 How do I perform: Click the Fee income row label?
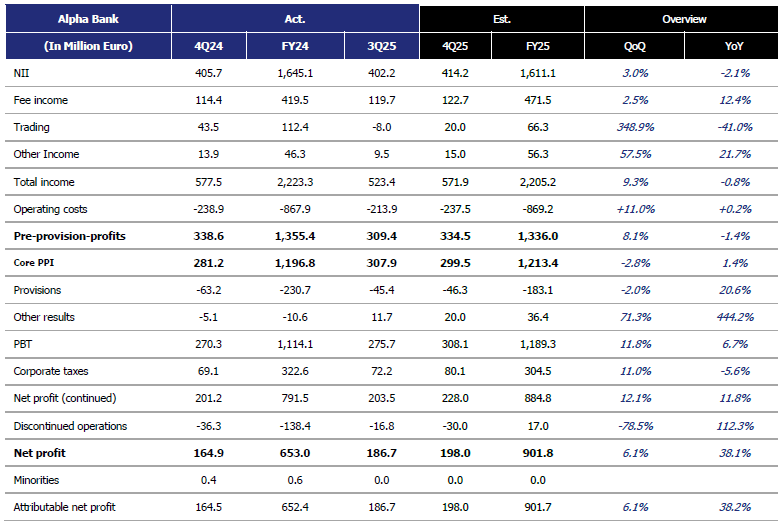click(x=40, y=100)
